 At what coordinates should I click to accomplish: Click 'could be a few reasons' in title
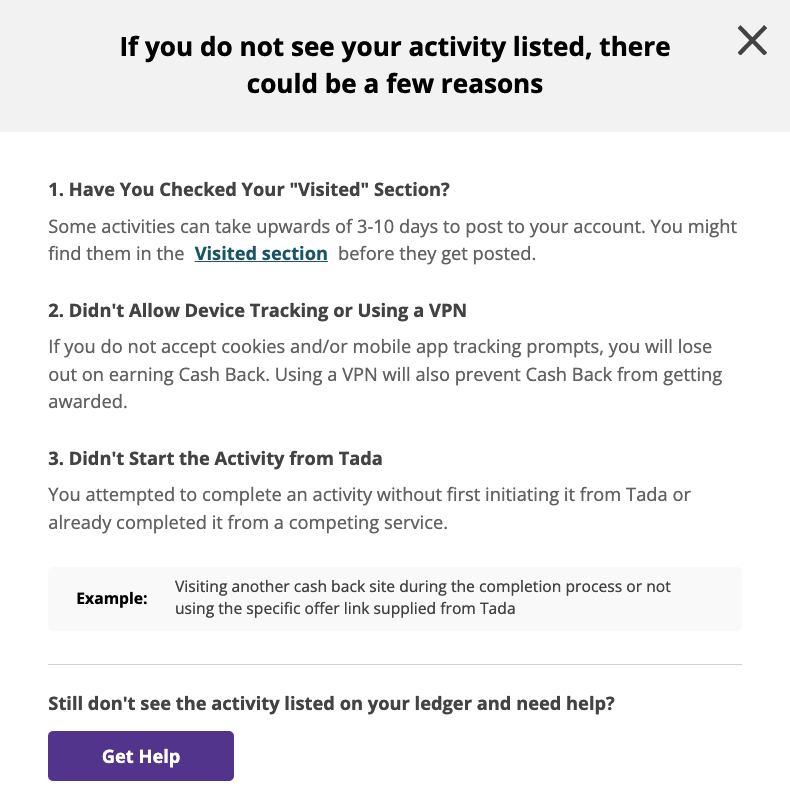point(395,84)
